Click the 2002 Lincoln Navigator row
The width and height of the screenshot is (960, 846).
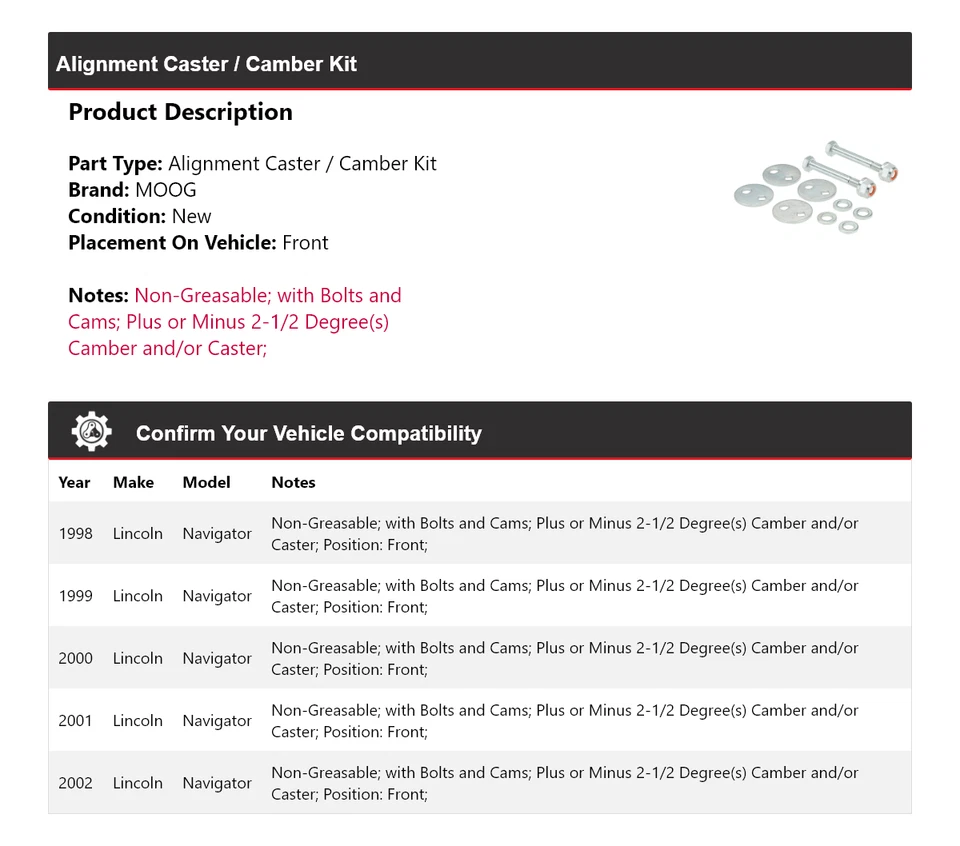(x=480, y=783)
